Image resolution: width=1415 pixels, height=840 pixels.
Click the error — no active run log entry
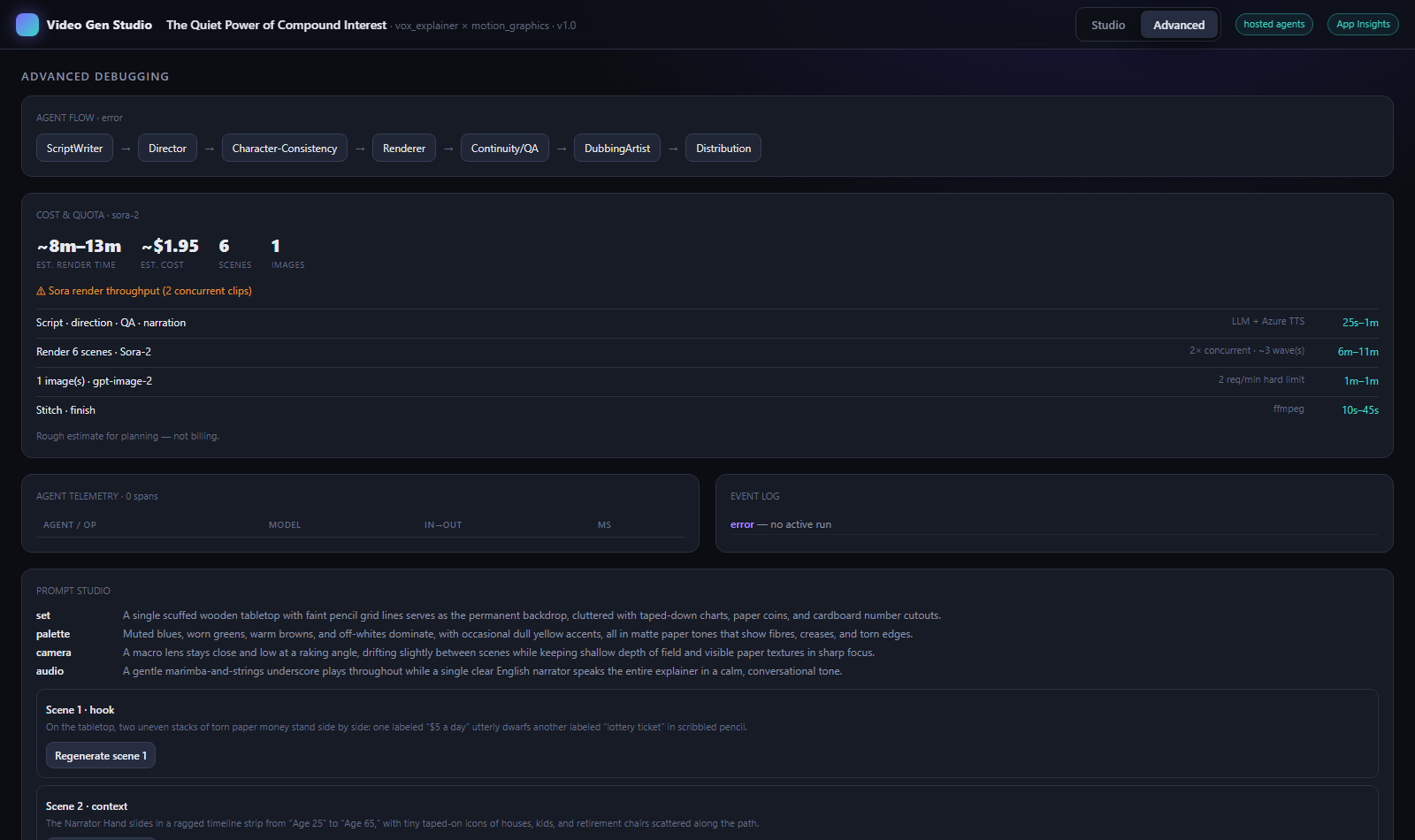click(781, 524)
